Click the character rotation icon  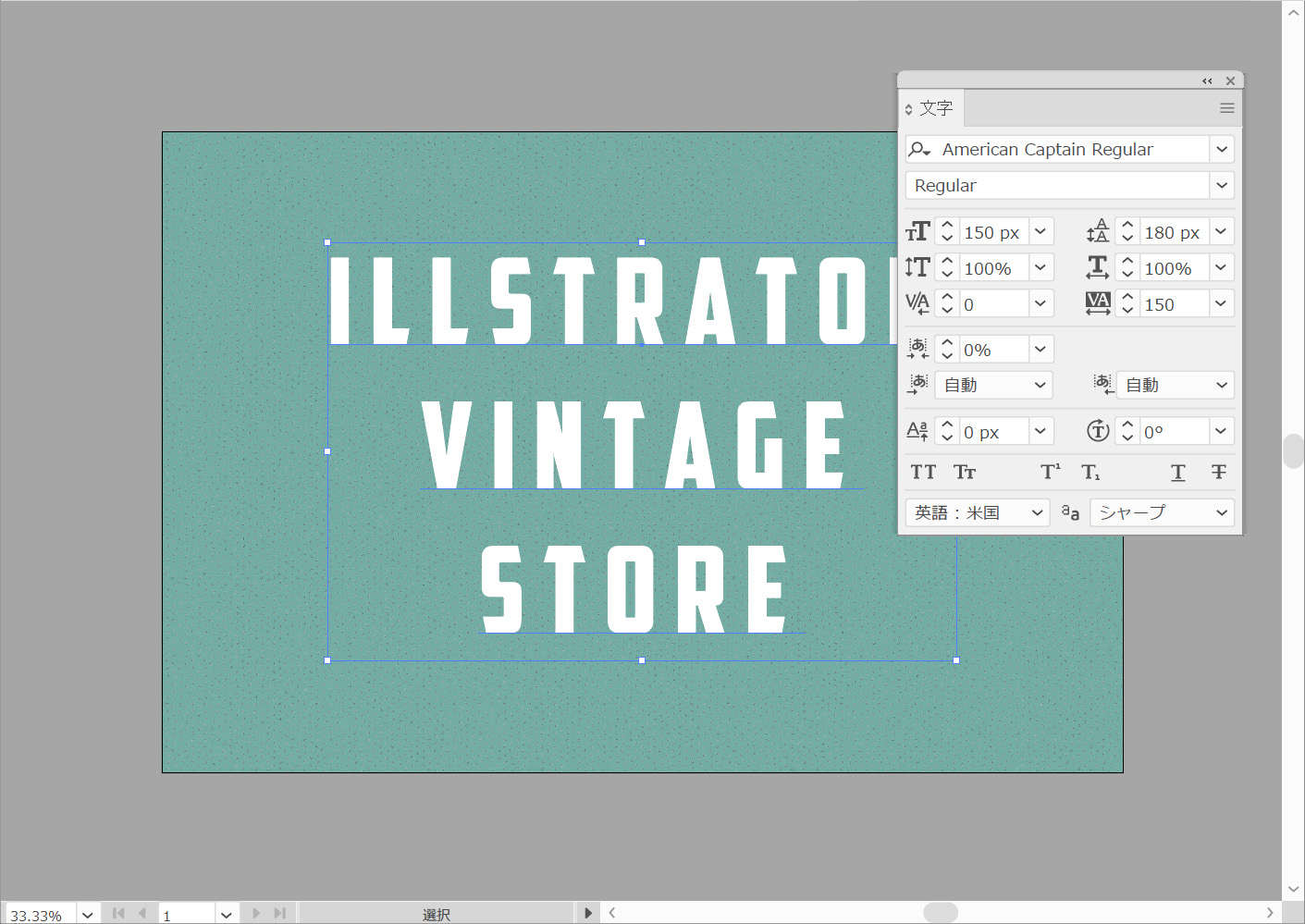pyautogui.click(x=1097, y=431)
